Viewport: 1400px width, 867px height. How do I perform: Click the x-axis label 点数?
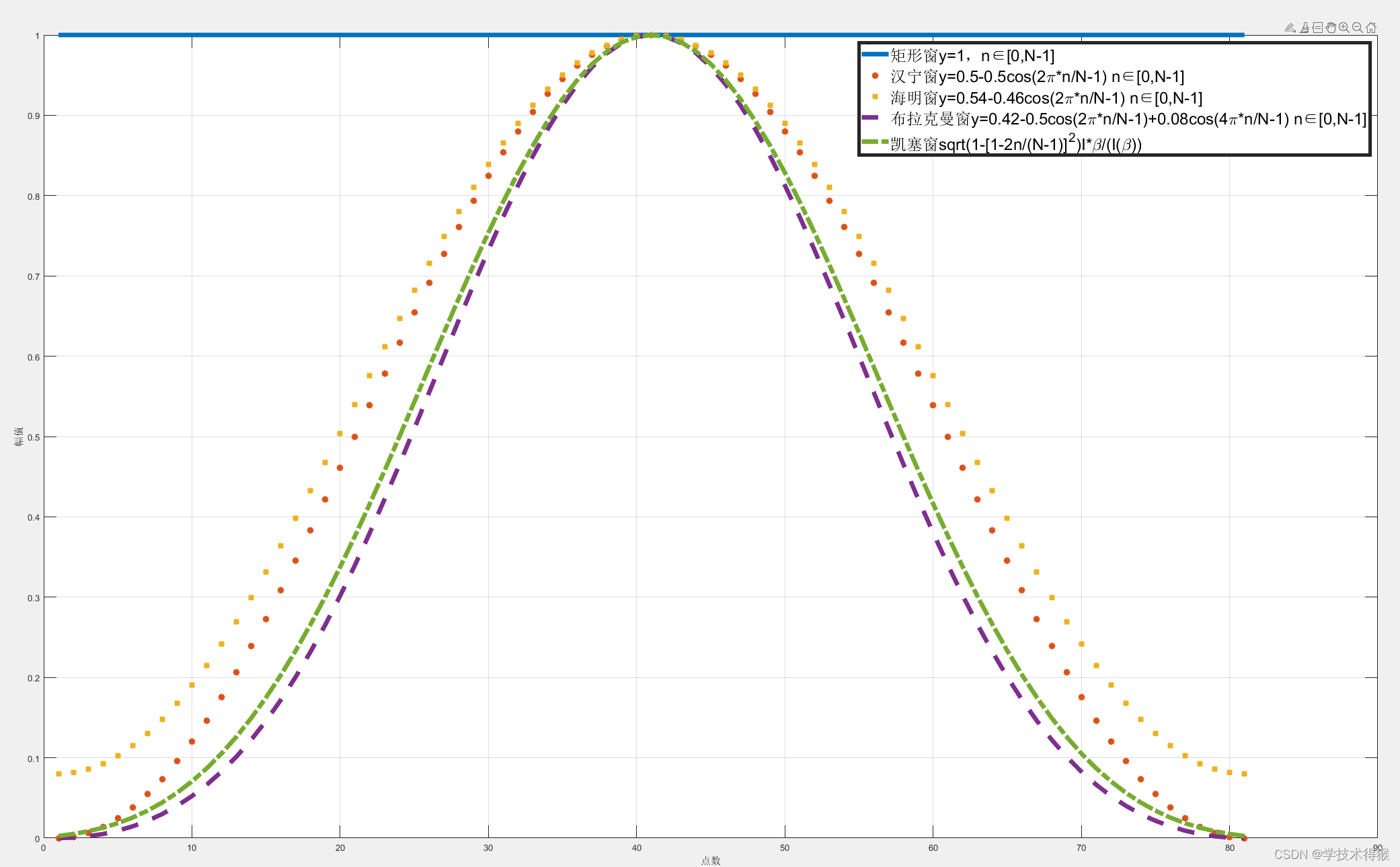(710, 860)
